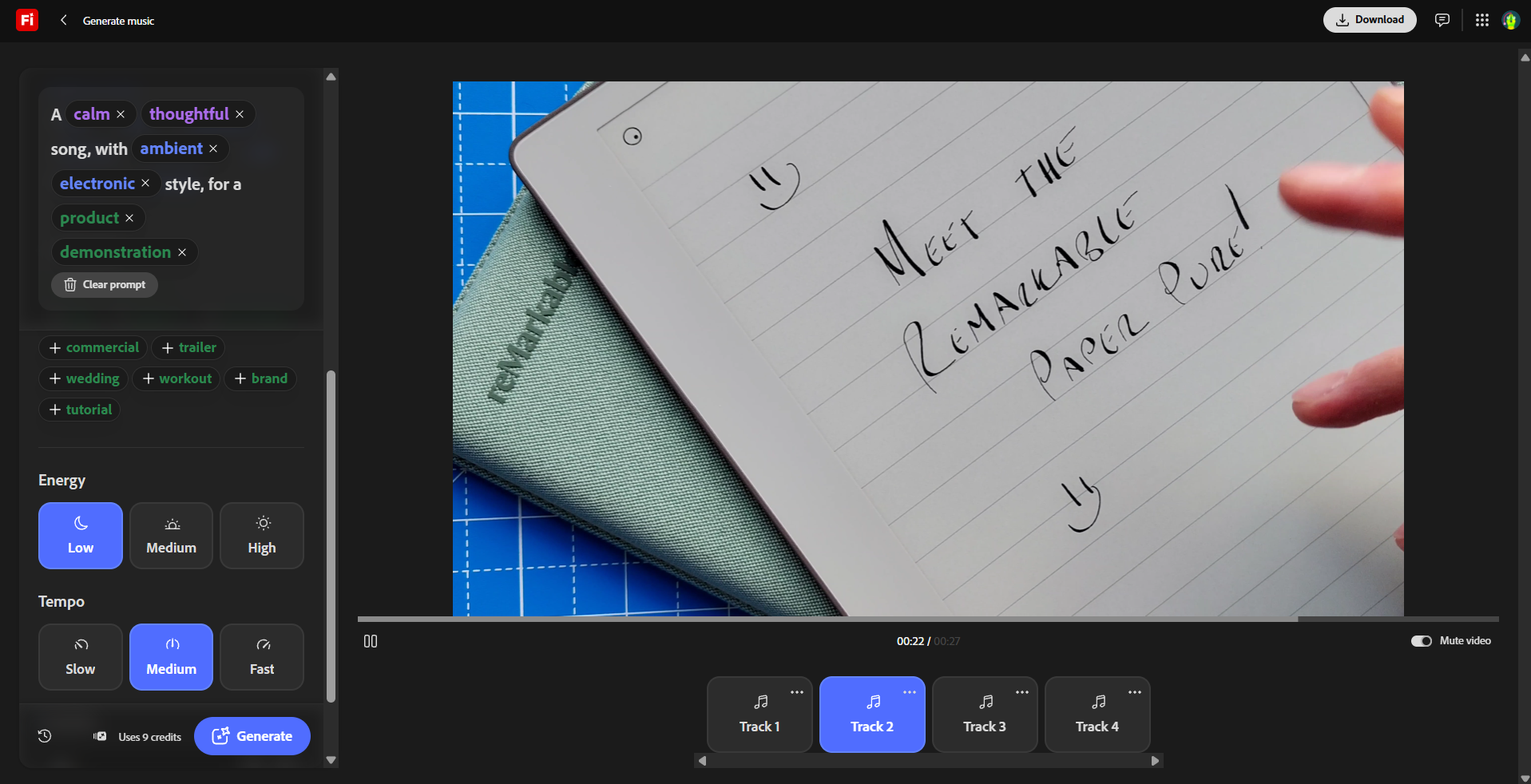This screenshot has width=1531, height=784.
Task: Open the apps grid menu
Action: [1481, 20]
